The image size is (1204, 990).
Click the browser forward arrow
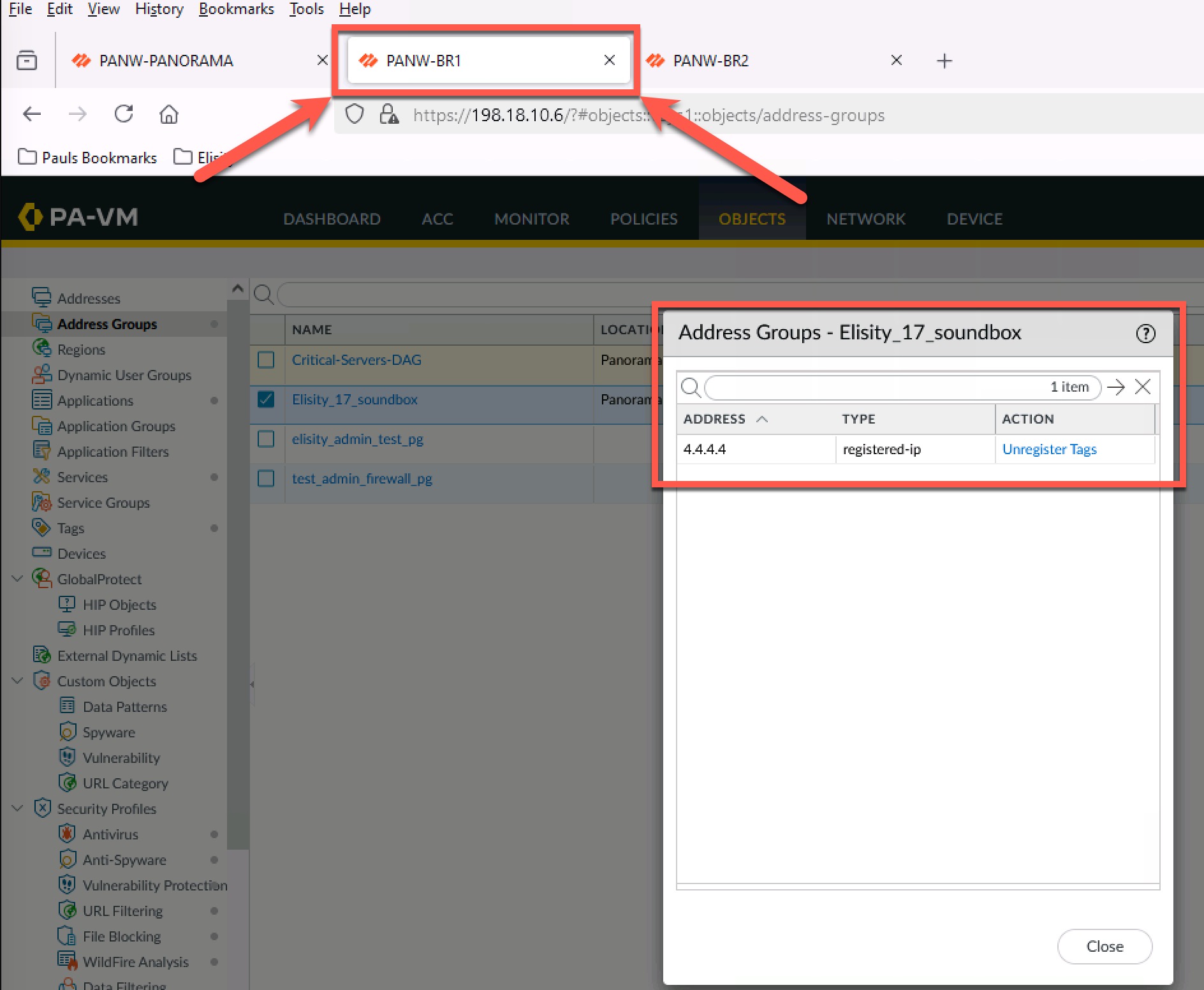[78, 114]
